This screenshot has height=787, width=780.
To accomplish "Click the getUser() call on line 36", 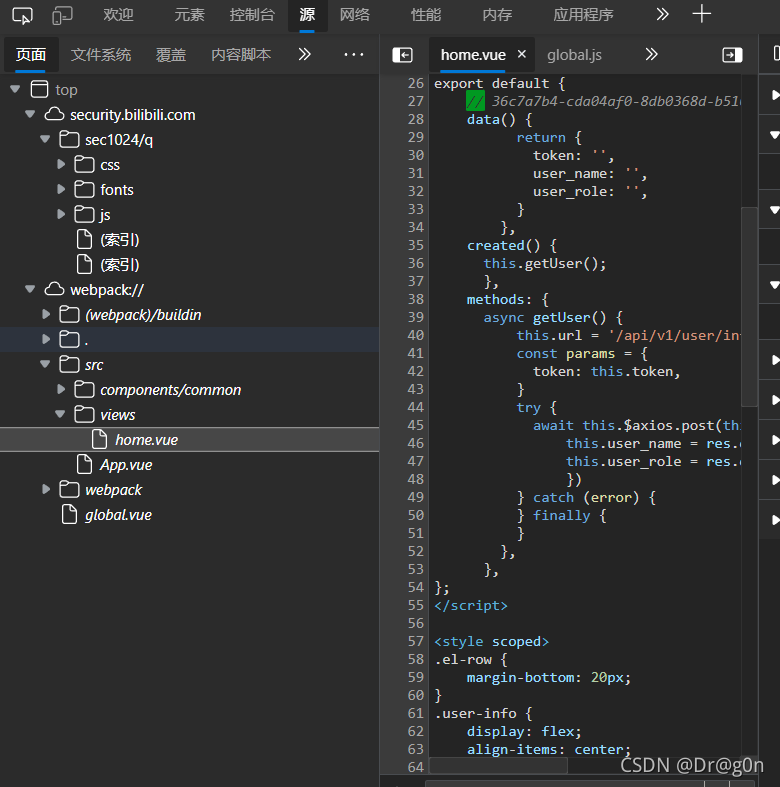I will (565, 264).
